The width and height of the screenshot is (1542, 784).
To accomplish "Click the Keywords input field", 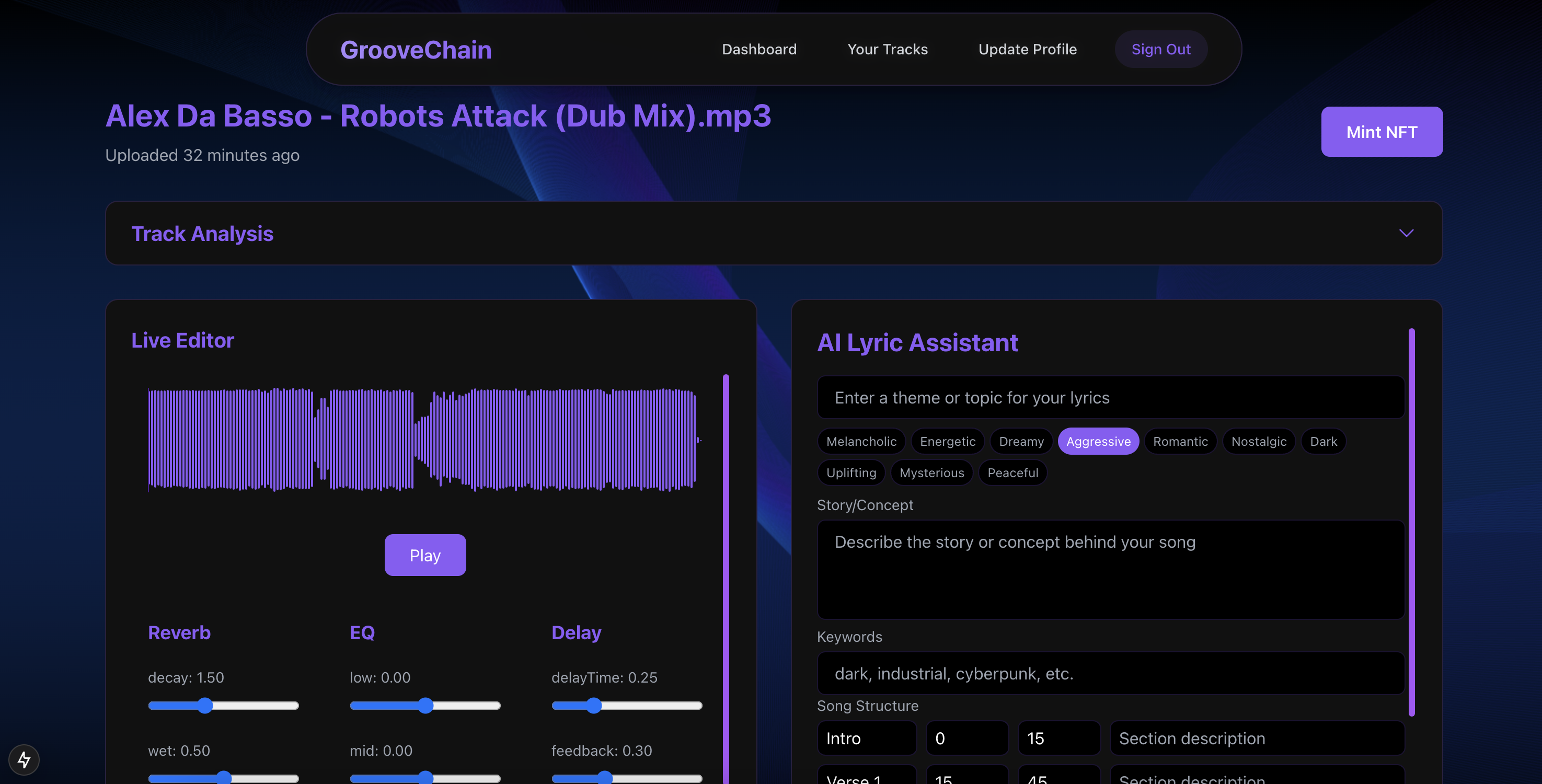I will [x=1110, y=673].
